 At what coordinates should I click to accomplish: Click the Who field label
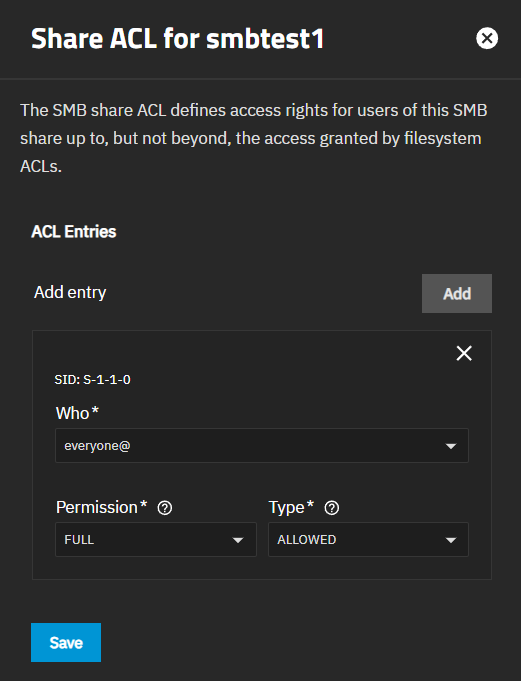coord(77,413)
